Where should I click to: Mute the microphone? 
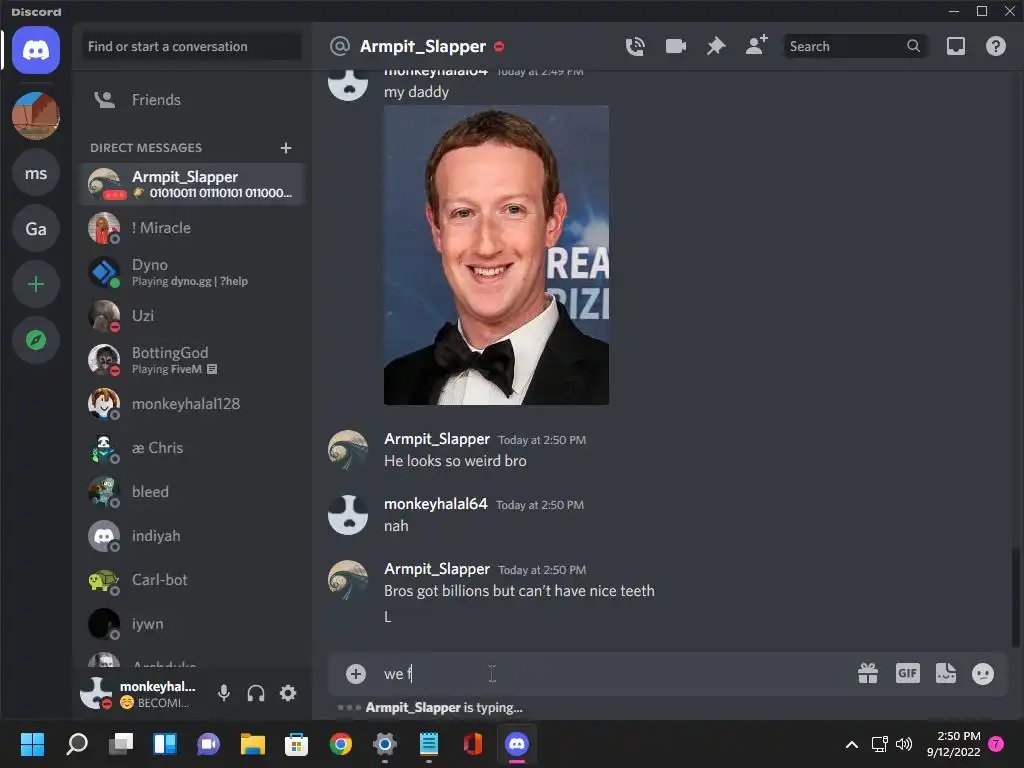click(223, 693)
